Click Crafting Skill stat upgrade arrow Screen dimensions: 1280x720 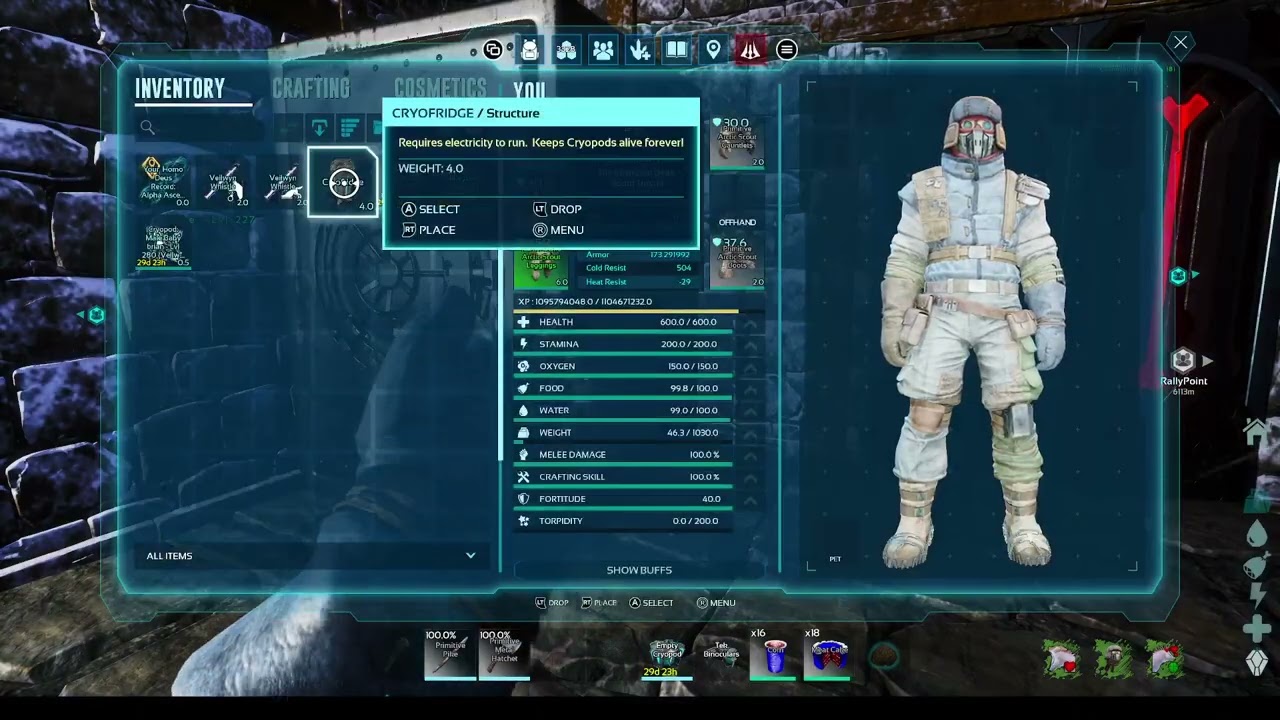point(750,477)
